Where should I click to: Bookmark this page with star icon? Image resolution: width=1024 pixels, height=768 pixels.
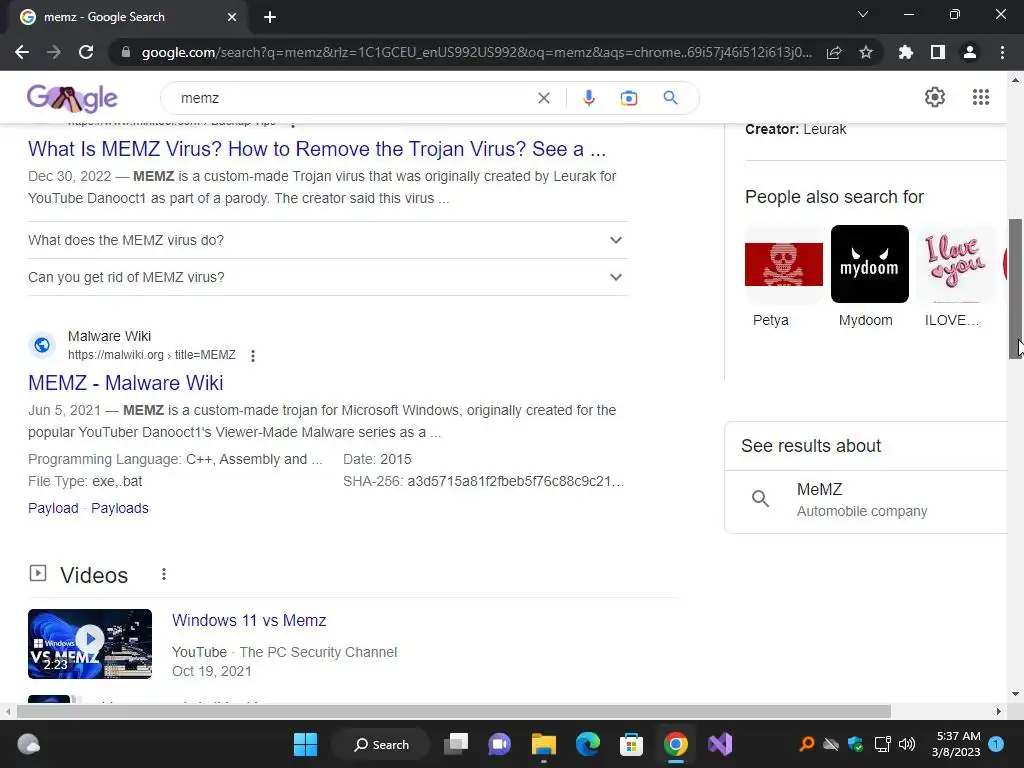click(x=866, y=52)
